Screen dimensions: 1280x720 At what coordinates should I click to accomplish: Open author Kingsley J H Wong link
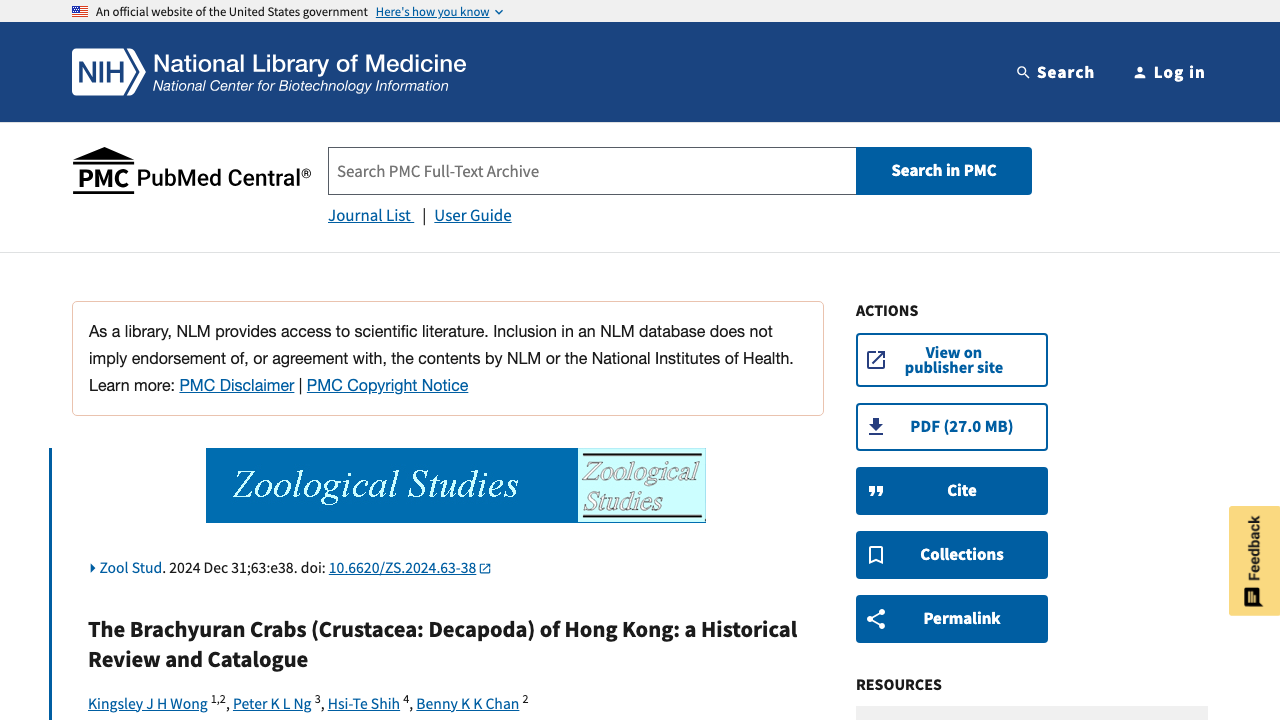147,704
